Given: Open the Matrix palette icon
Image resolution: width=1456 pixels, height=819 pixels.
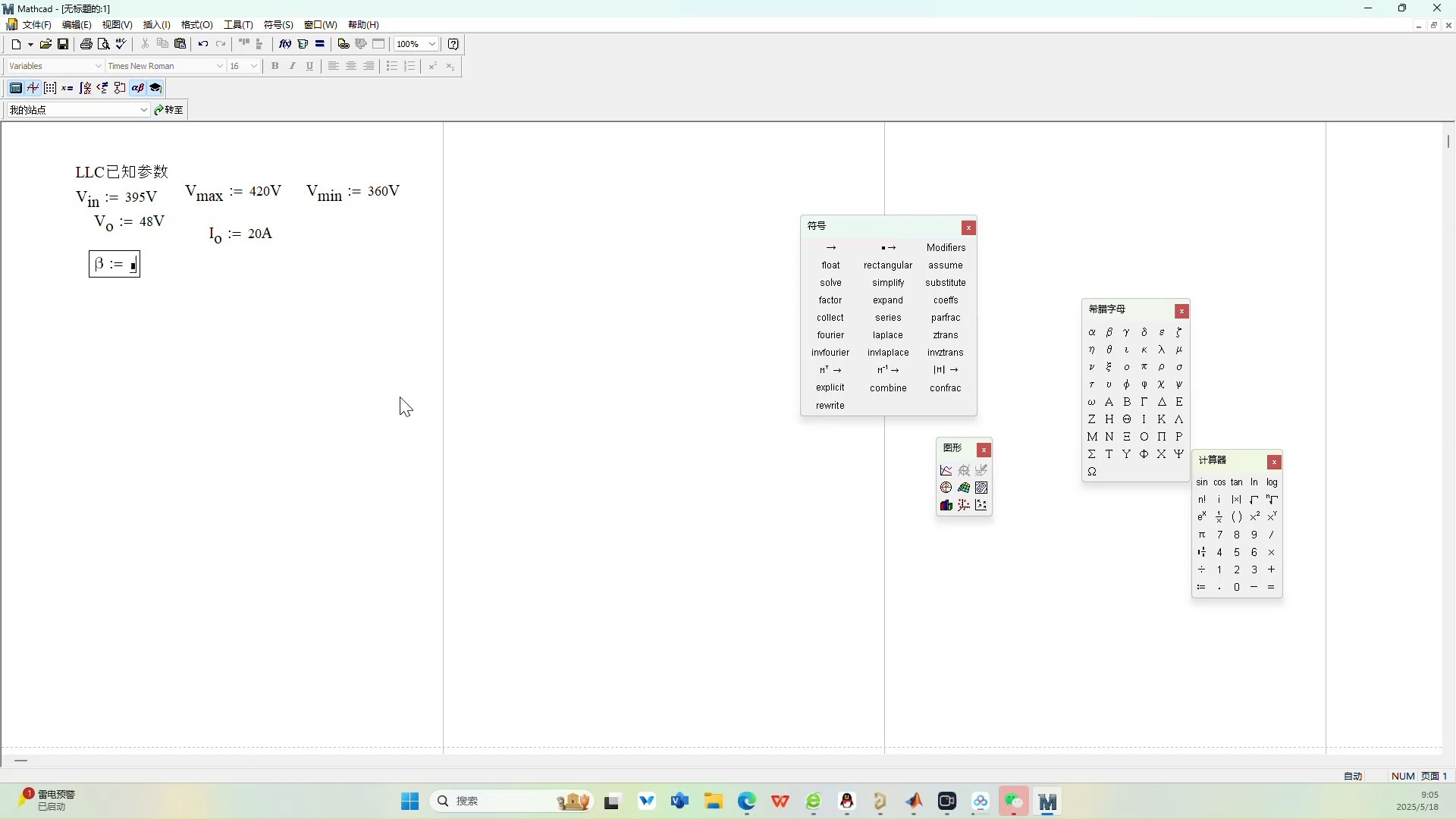Looking at the screenshot, I should (x=49, y=88).
